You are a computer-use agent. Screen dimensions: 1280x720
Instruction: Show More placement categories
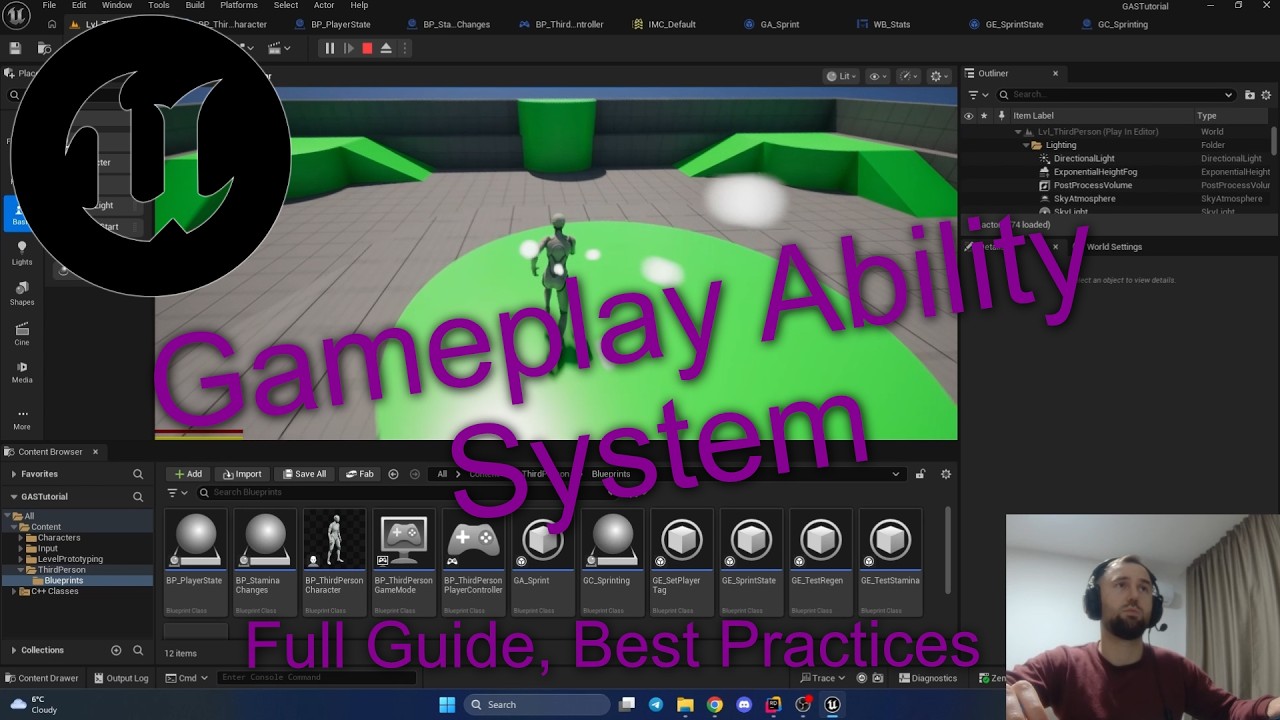(x=22, y=419)
